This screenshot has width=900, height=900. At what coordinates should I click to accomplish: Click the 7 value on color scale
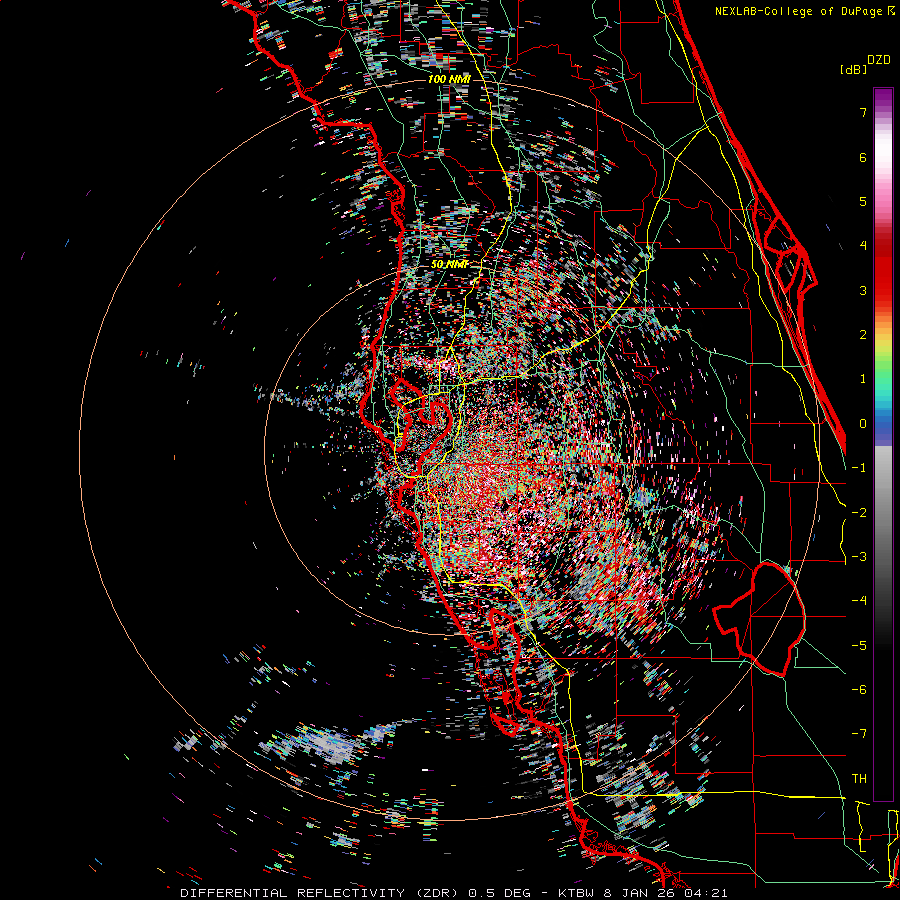(863, 112)
